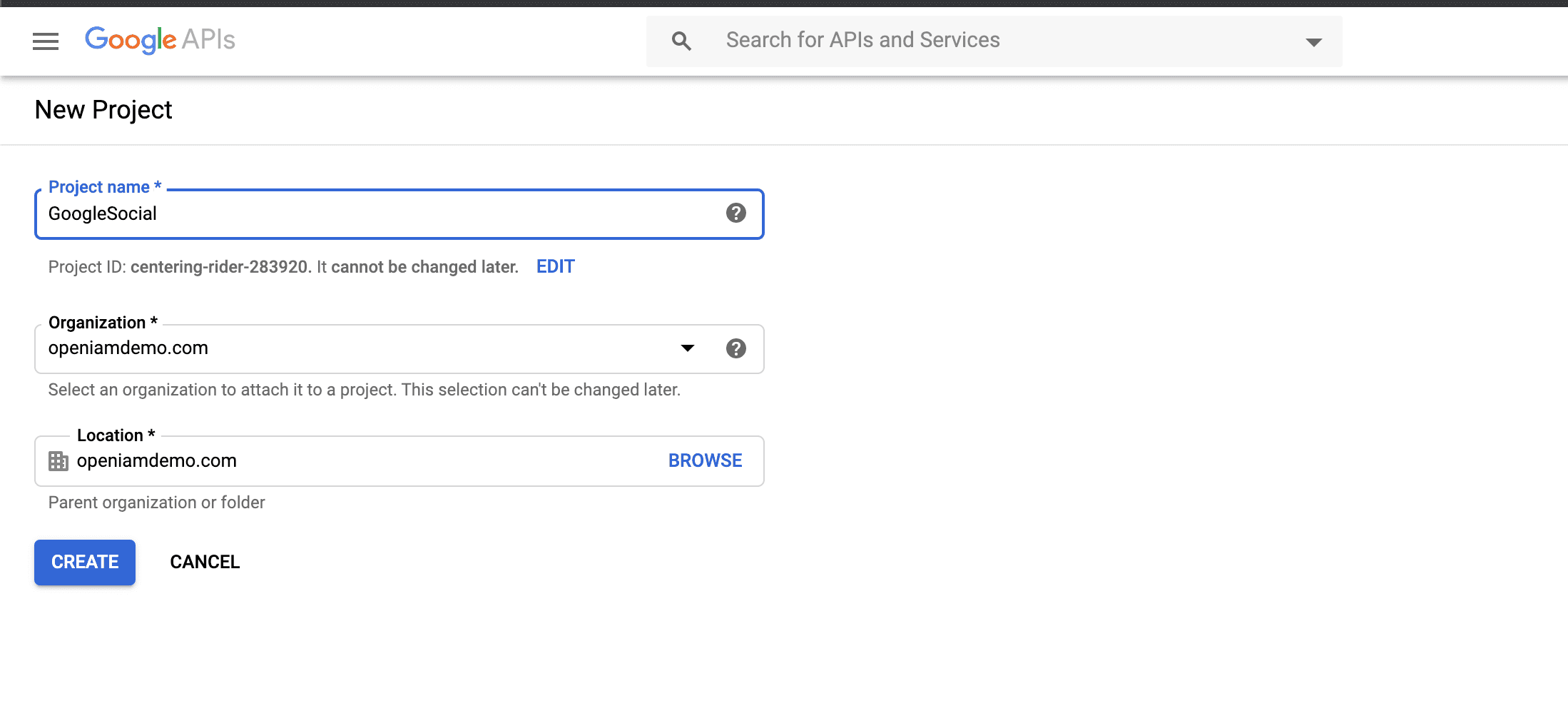
Task: Open help for Project name field
Action: (735, 213)
